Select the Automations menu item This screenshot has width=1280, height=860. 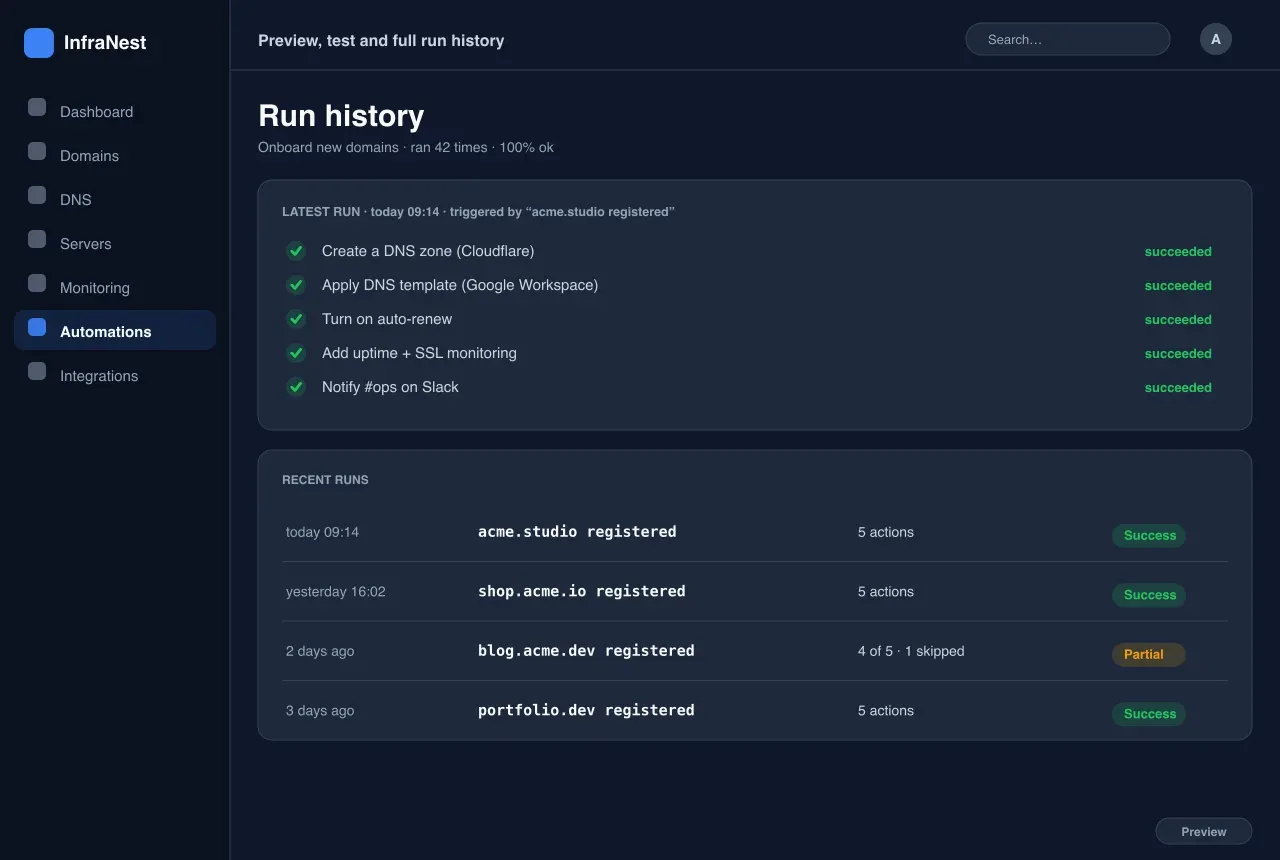115,330
